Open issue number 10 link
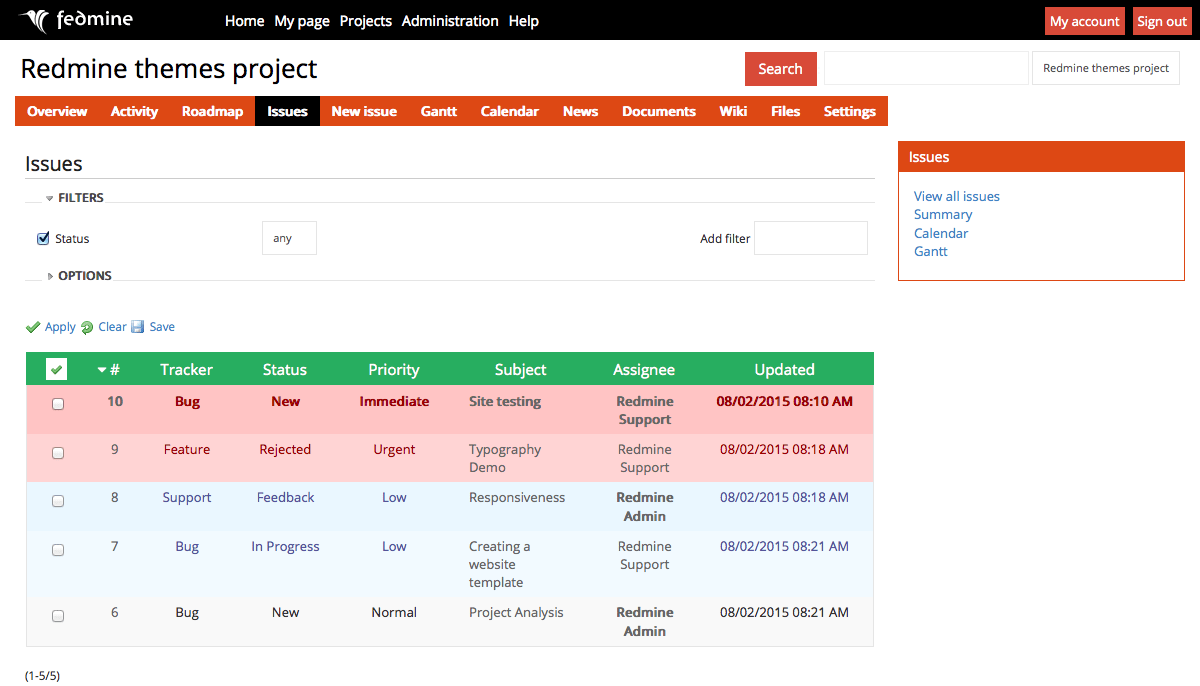 115,401
